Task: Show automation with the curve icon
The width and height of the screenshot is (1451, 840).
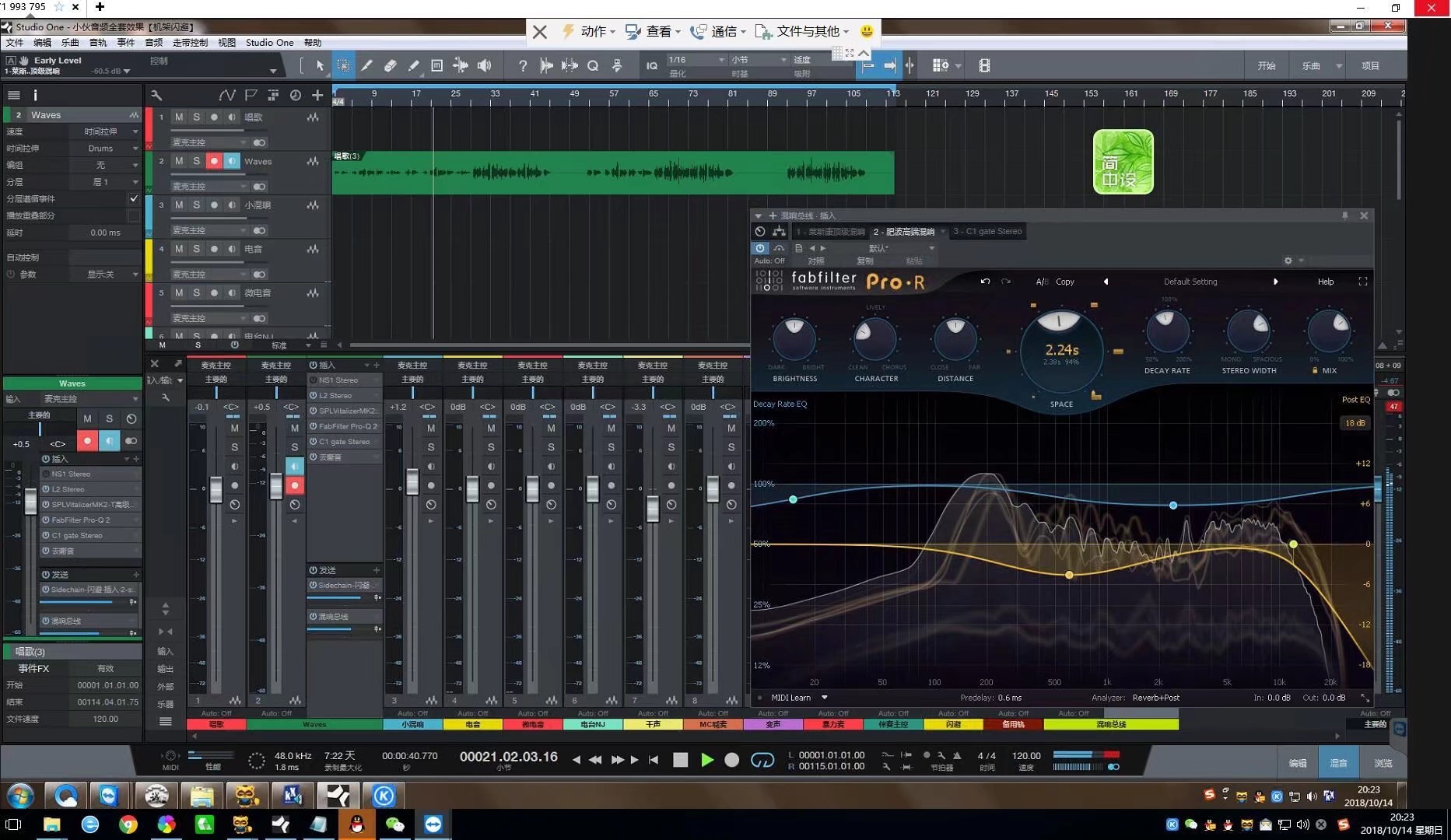Action: coord(226,96)
